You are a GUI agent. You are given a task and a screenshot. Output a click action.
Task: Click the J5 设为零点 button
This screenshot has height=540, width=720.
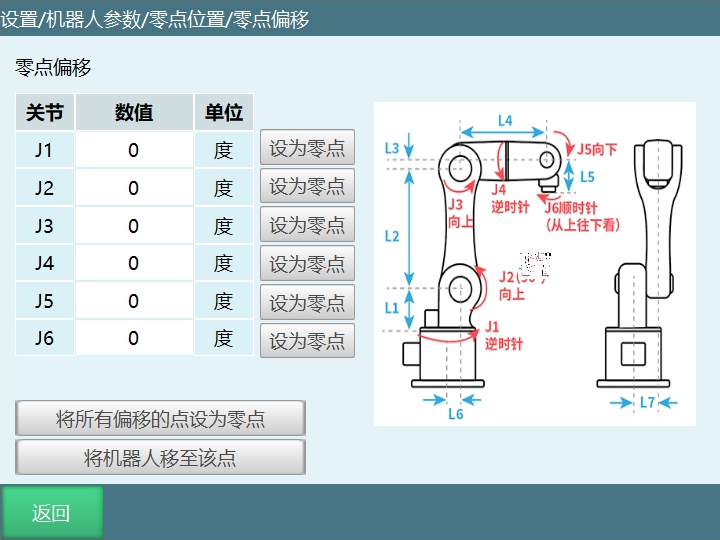click(x=307, y=302)
